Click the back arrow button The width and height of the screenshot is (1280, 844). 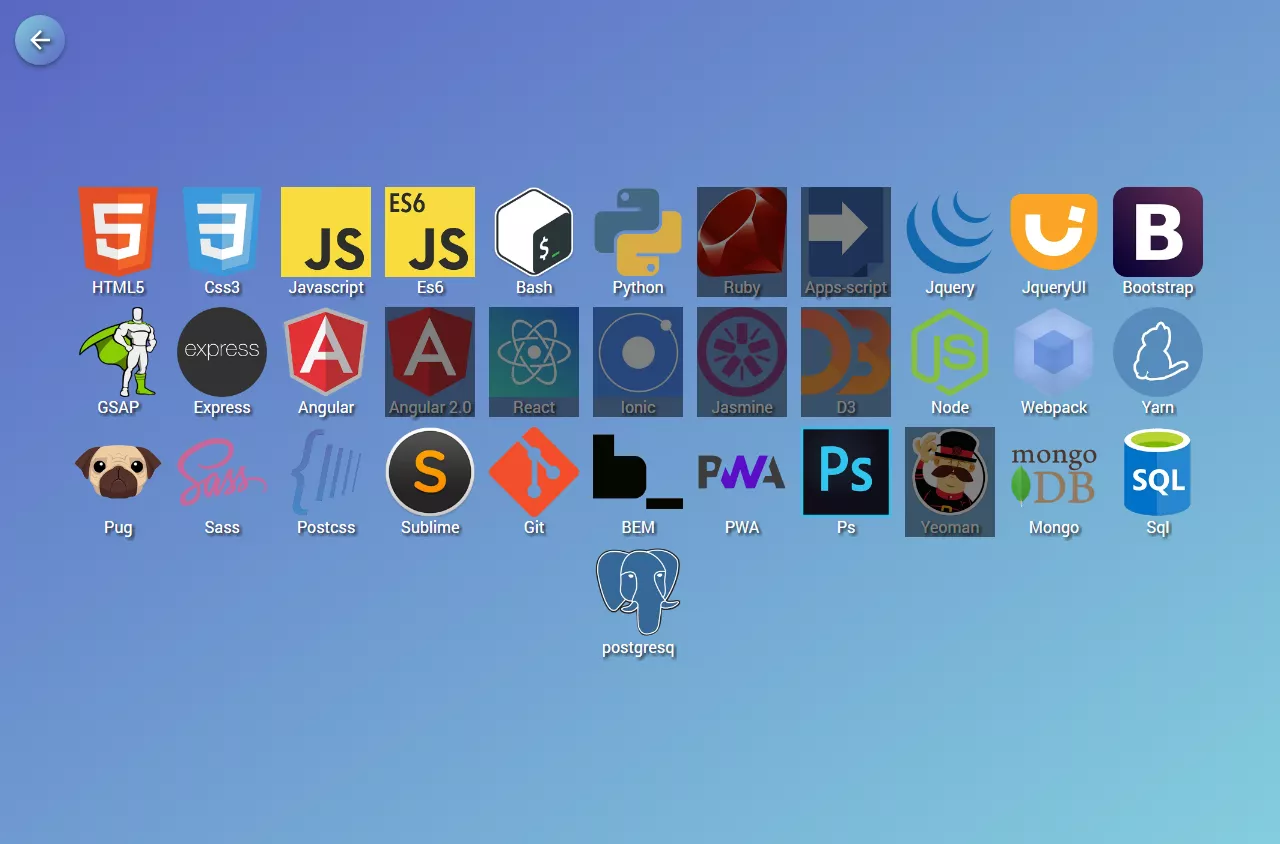tap(39, 40)
